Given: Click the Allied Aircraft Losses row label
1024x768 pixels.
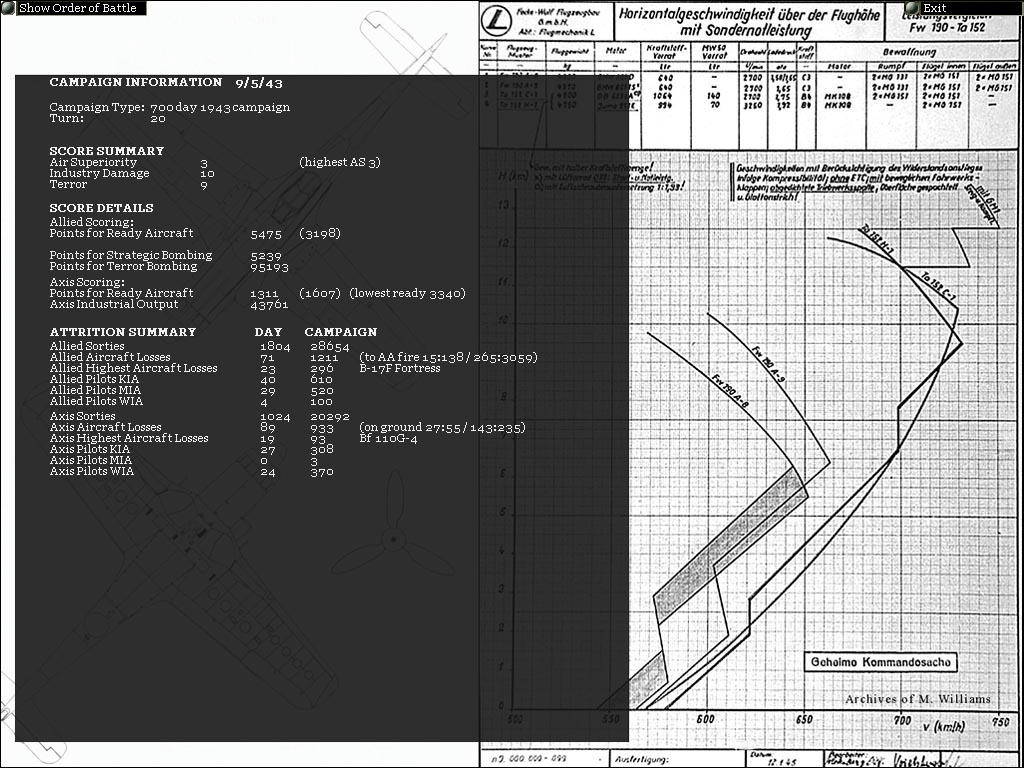Looking at the screenshot, I should tap(110, 357).
